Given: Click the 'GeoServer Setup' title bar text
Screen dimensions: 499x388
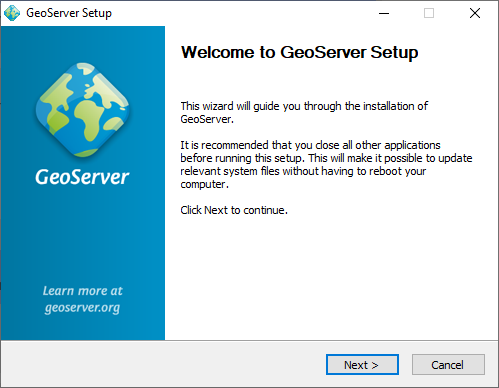Looking at the screenshot, I should pyautogui.click(x=69, y=13).
